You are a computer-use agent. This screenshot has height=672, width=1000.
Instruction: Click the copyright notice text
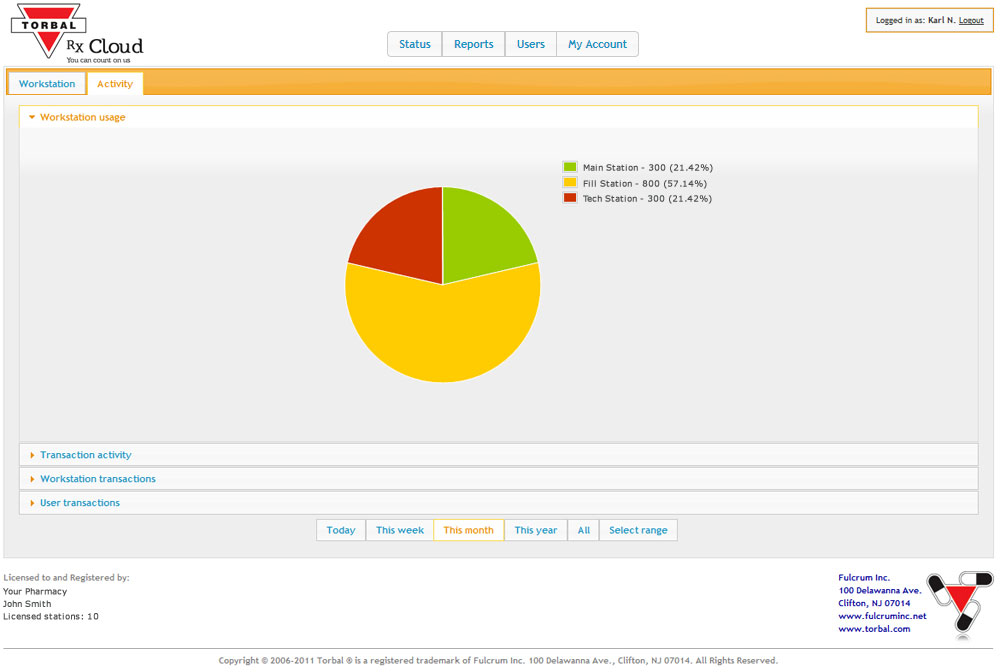[498, 661]
